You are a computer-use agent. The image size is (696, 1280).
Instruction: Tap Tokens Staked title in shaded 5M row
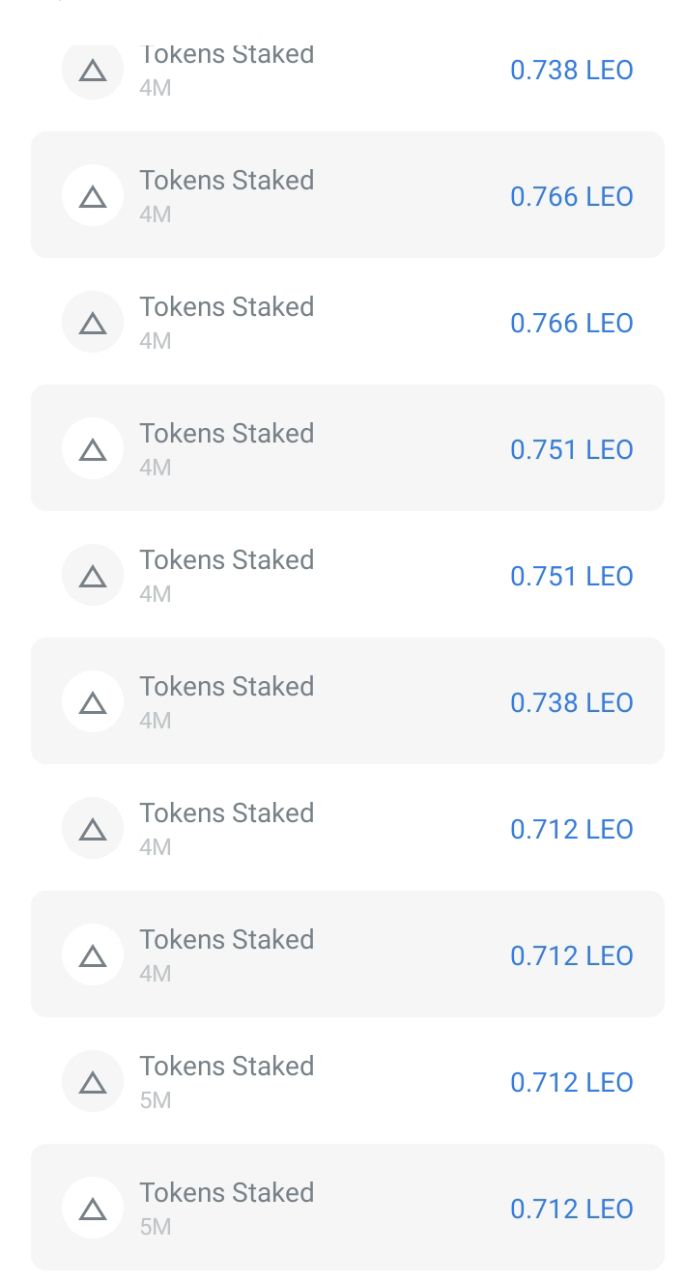click(x=227, y=1193)
